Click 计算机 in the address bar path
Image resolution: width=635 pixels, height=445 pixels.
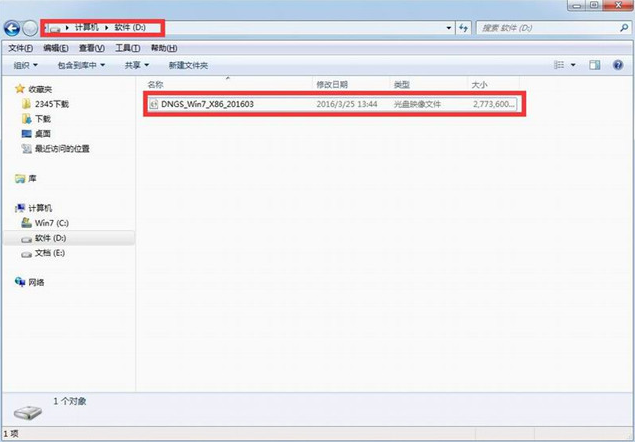[x=87, y=28]
